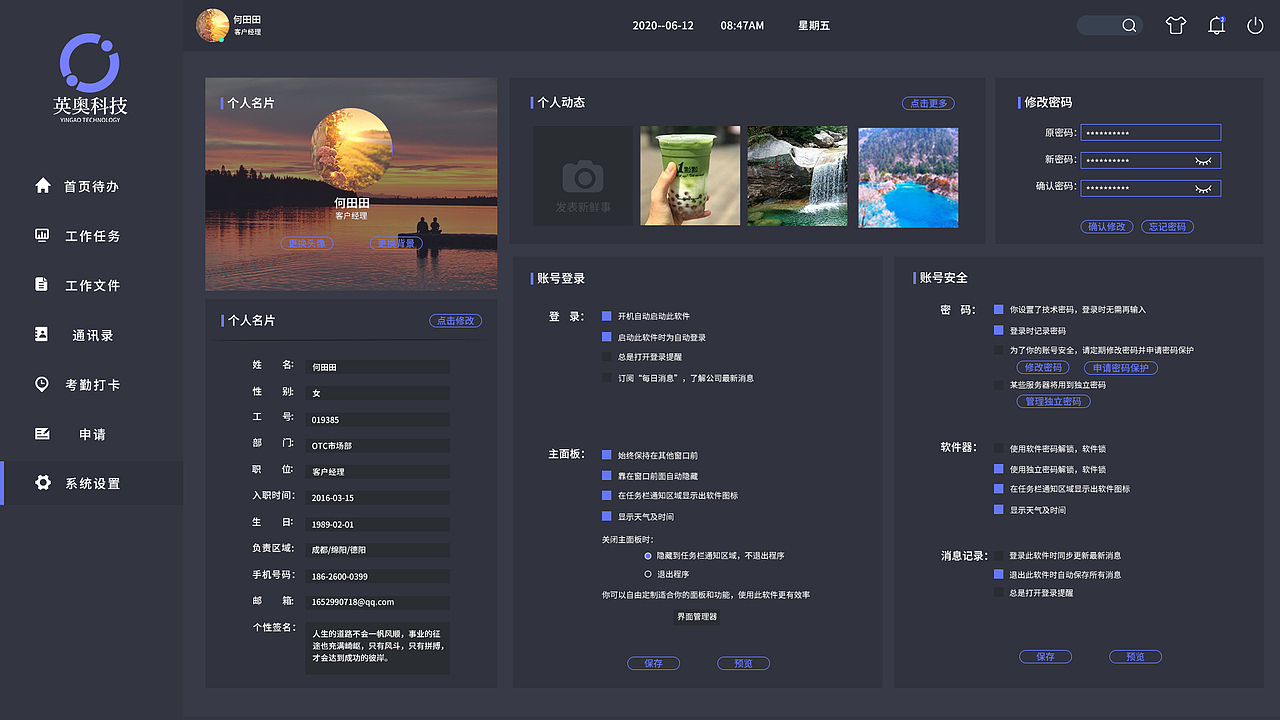Open the waterfall photo thumbnail in 个人动态
This screenshot has width=1280, height=720.
(797, 175)
